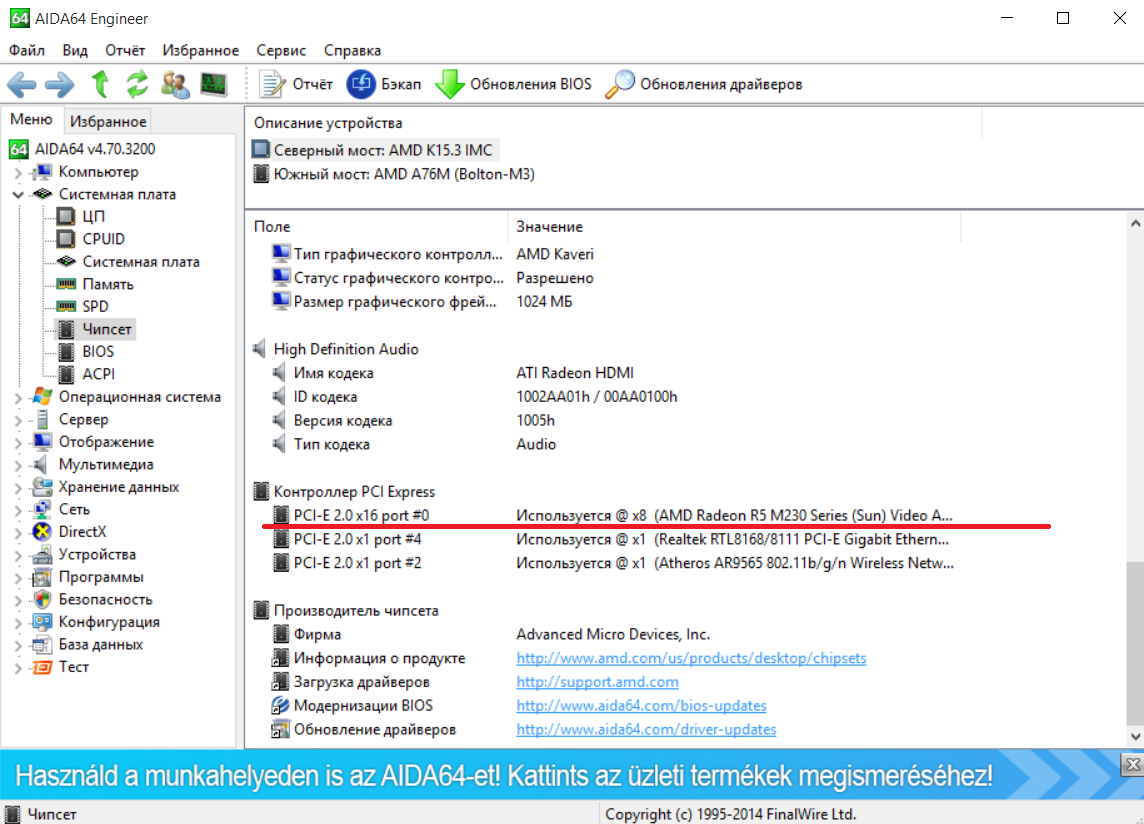Click the Производитель чипсета chip icon
Viewport: 1144px width, 824px height.
[x=260, y=610]
